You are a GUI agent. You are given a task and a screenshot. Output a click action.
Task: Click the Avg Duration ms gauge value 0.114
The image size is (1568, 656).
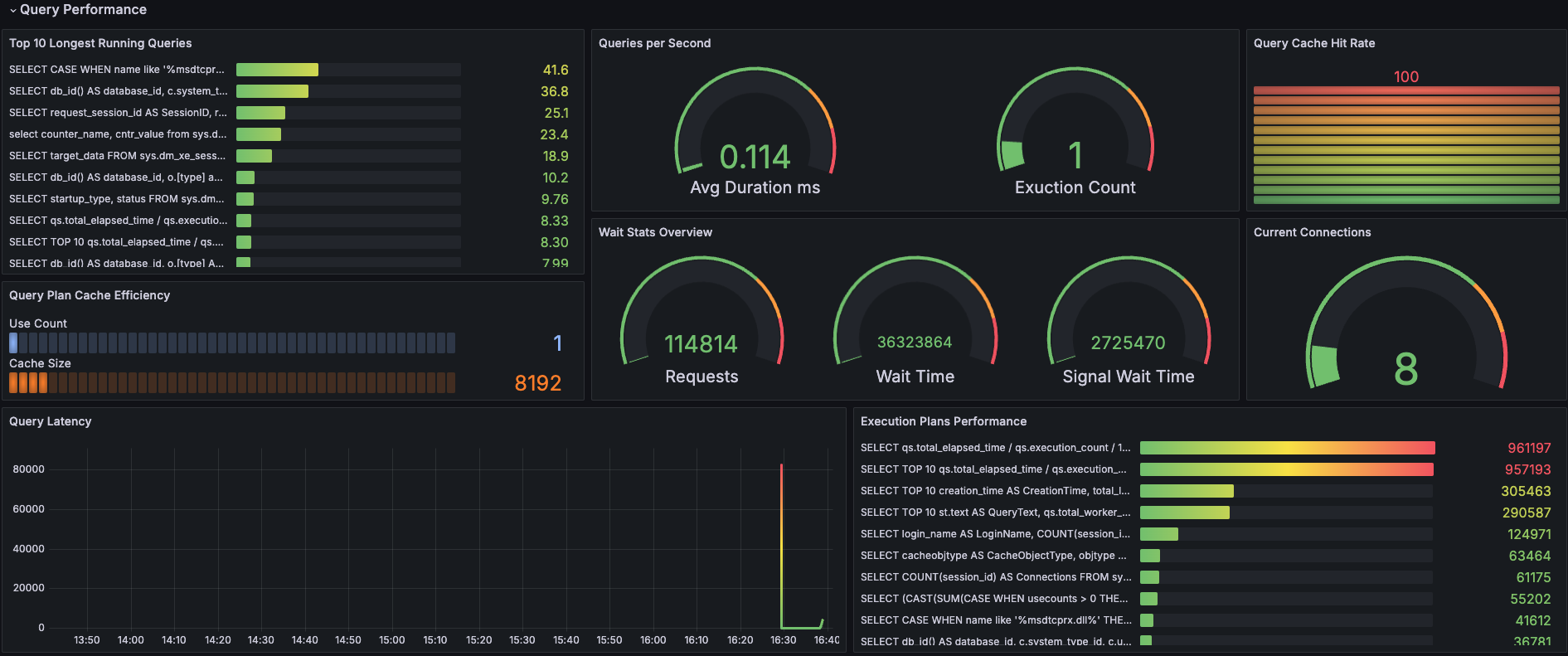pyautogui.click(x=755, y=157)
